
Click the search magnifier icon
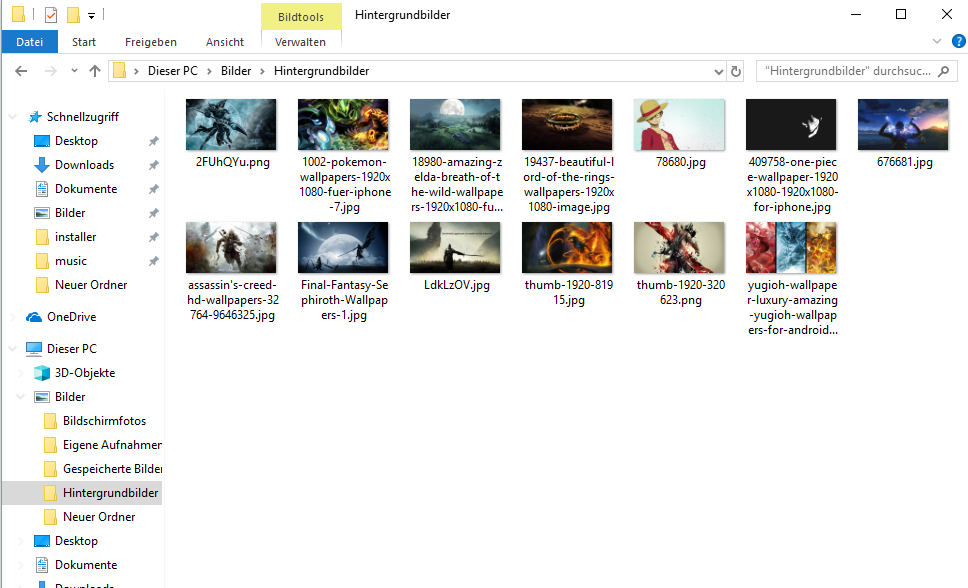(943, 71)
